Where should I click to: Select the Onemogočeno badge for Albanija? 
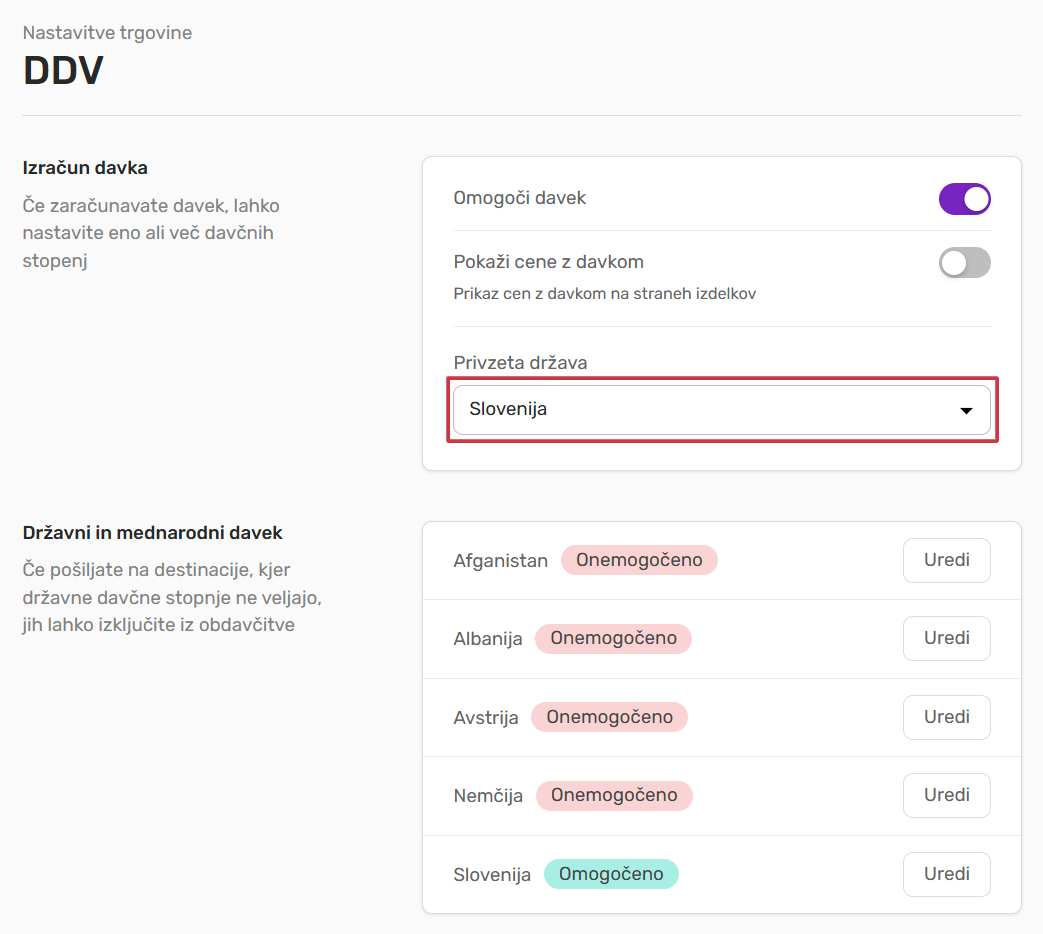[x=613, y=638]
